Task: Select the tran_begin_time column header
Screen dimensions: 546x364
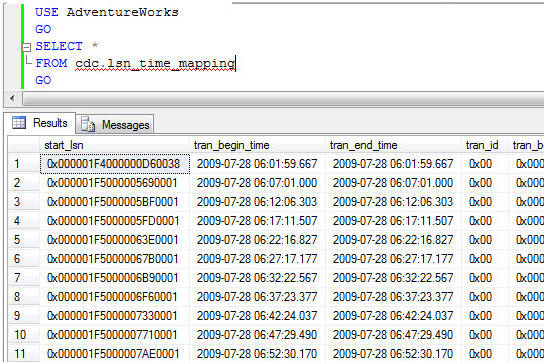Action: (257, 145)
